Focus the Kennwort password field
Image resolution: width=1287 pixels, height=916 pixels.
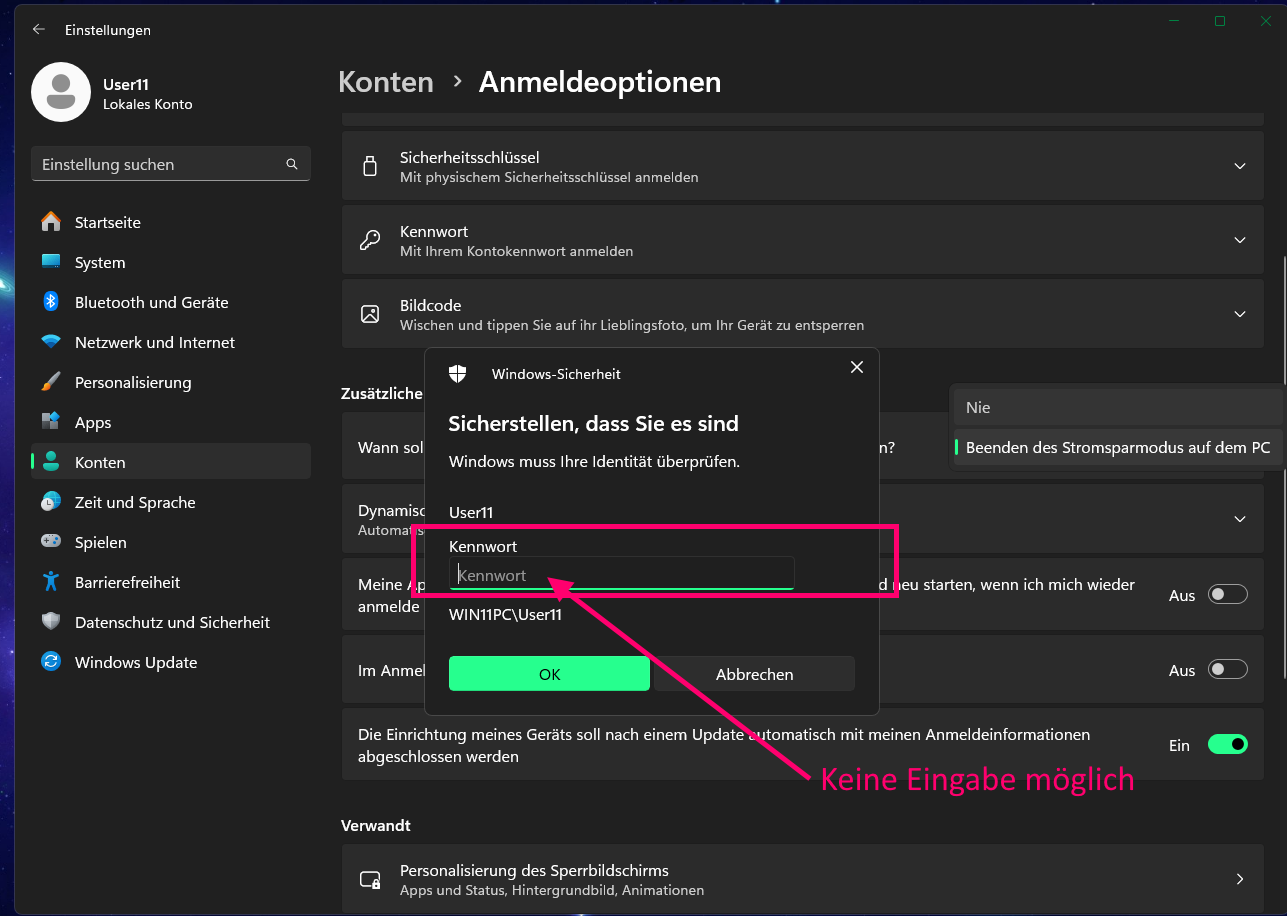coord(621,574)
